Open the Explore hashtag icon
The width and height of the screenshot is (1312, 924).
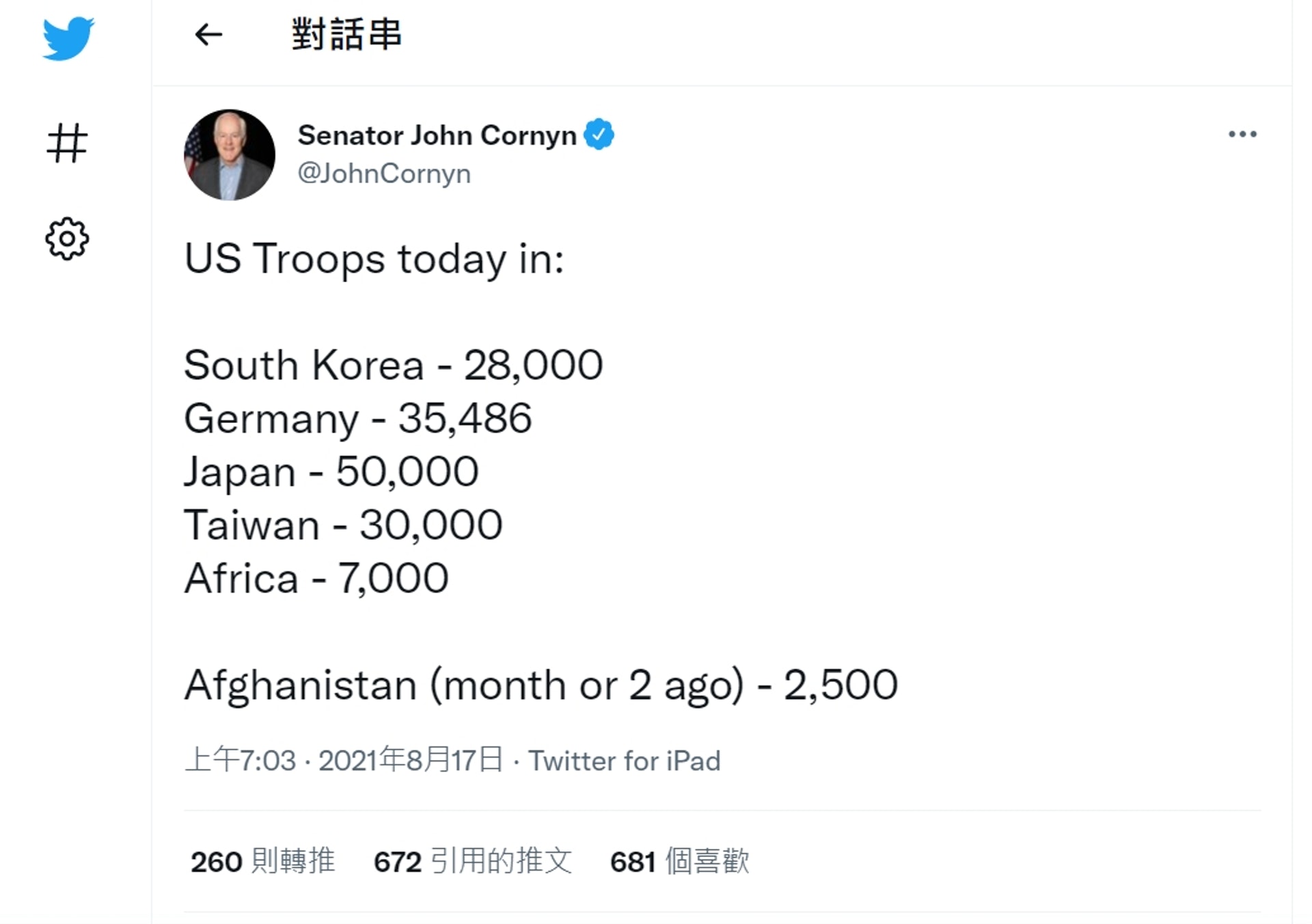67,143
